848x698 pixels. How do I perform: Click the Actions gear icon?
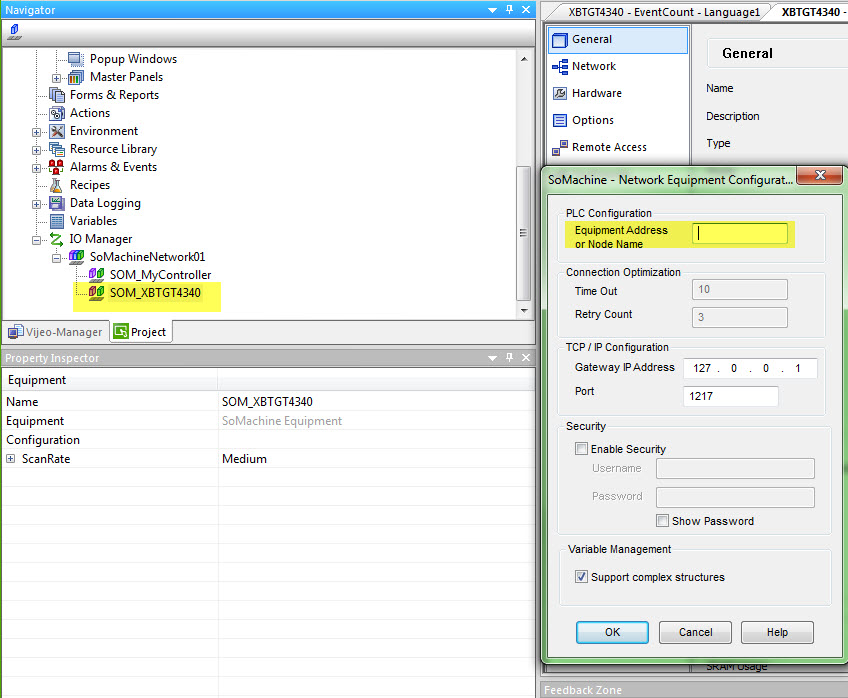[x=56, y=113]
